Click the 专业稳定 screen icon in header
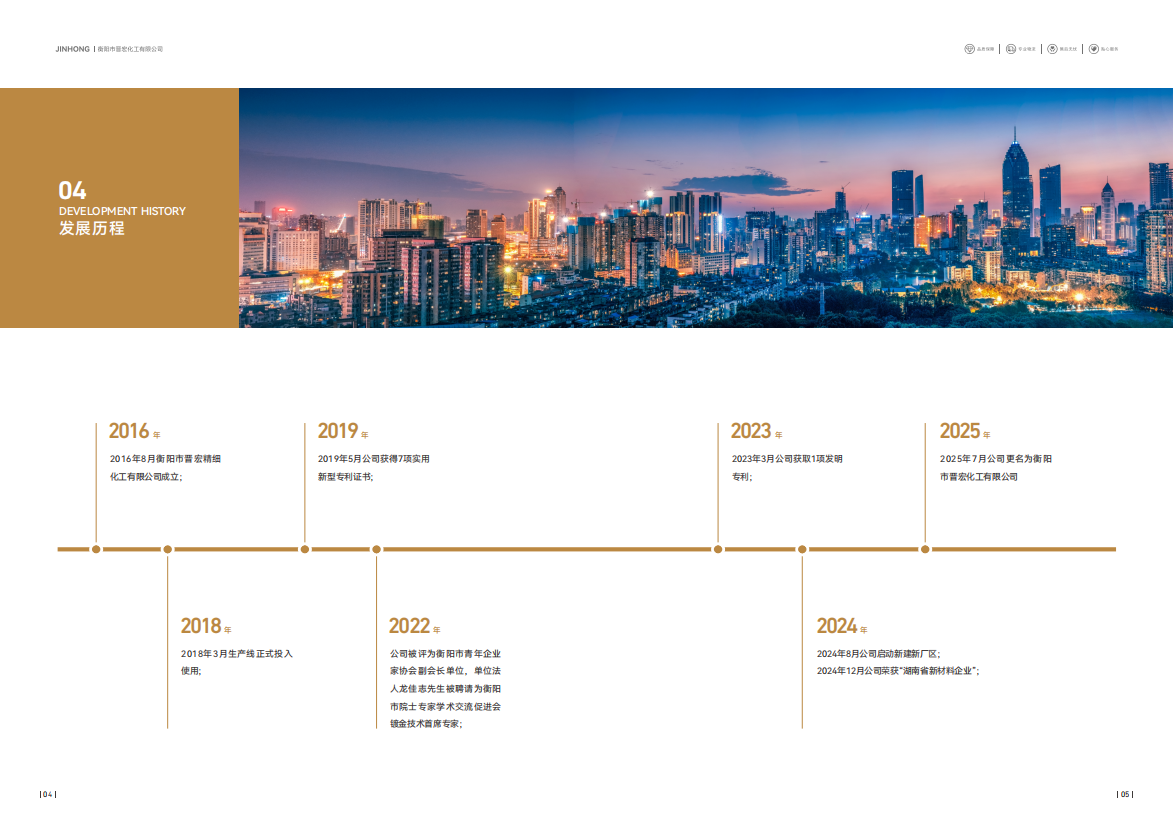The height and width of the screenshot is (830, 1173). [1011, 49]
